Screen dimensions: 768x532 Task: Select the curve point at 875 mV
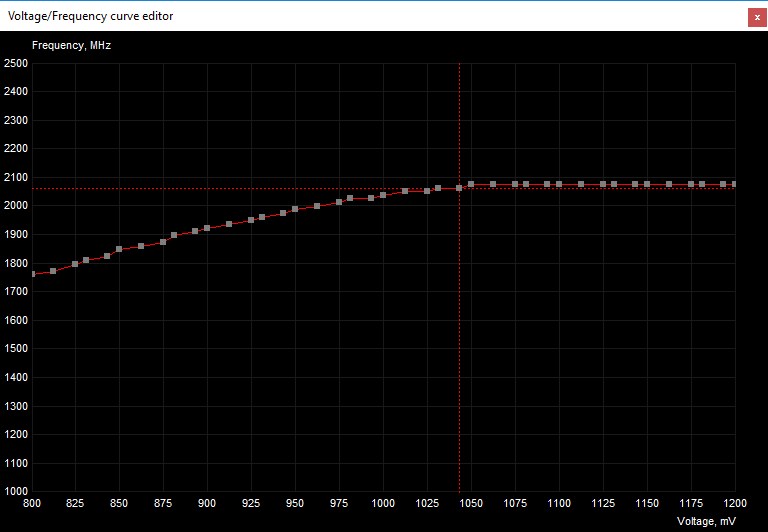tap(163, 242)
